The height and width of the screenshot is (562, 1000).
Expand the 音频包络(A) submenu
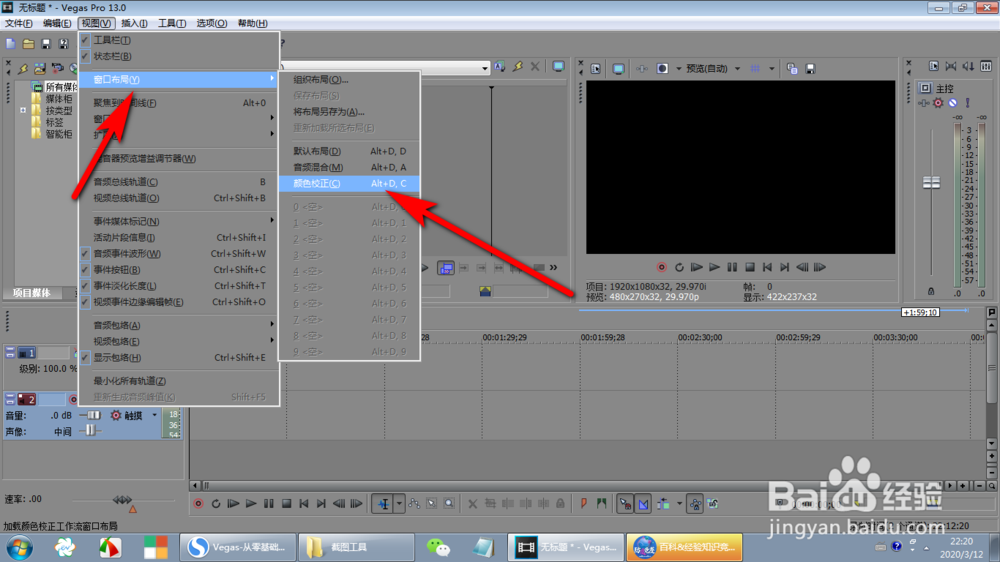click(x=179, y=325)
